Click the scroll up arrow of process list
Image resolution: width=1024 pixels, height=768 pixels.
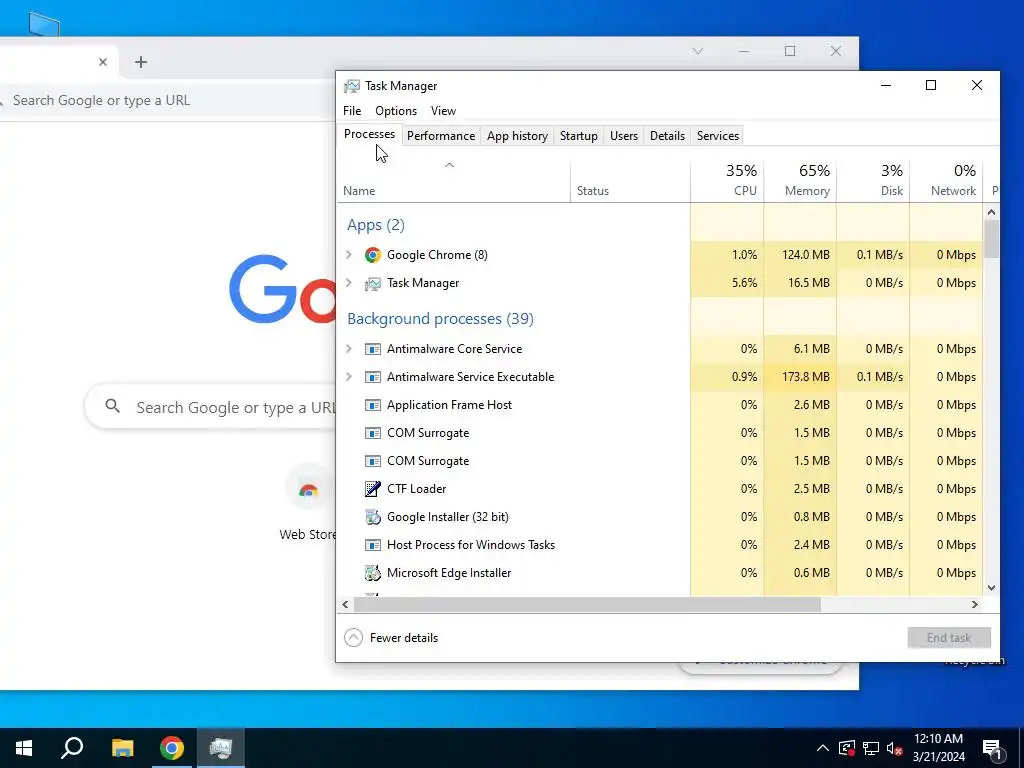[991, 212]
